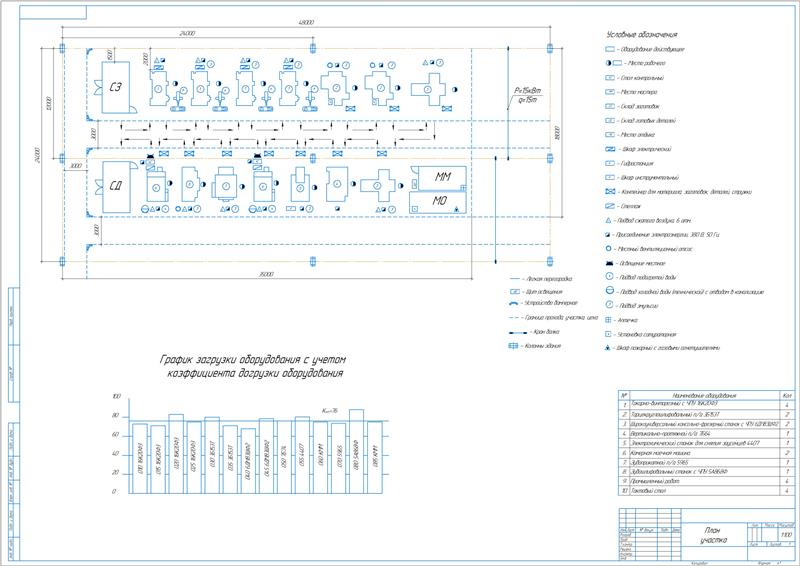
Task: Click the 'Установка сатураторная' legend symbol
Action: pos(608,334)
